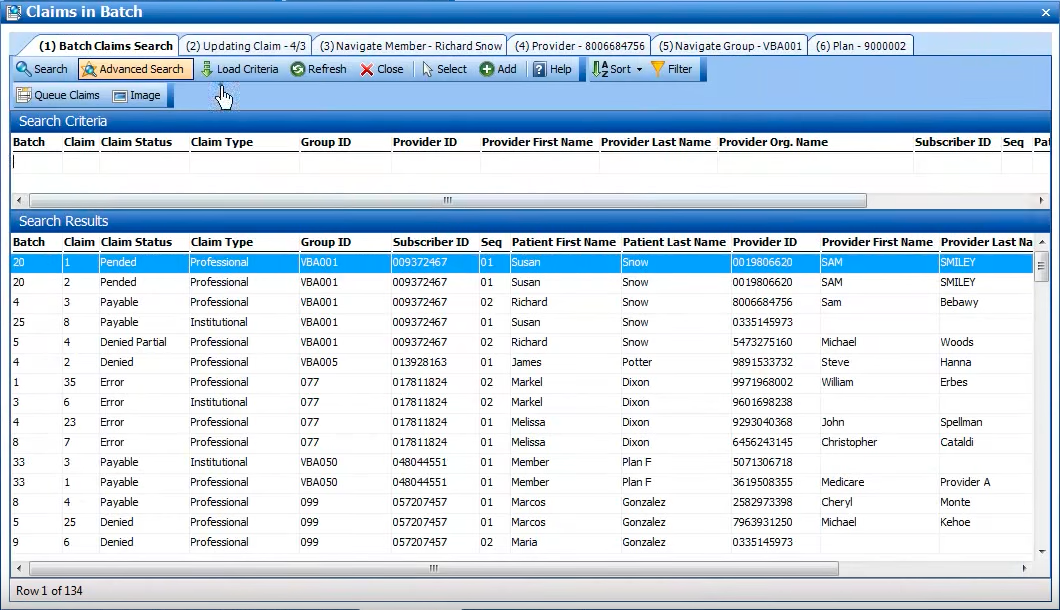The height and width of the screenshot is (610, 1060).
Task: Click Search Results scroll up arrow
Action: click(x=1042, y=241)
